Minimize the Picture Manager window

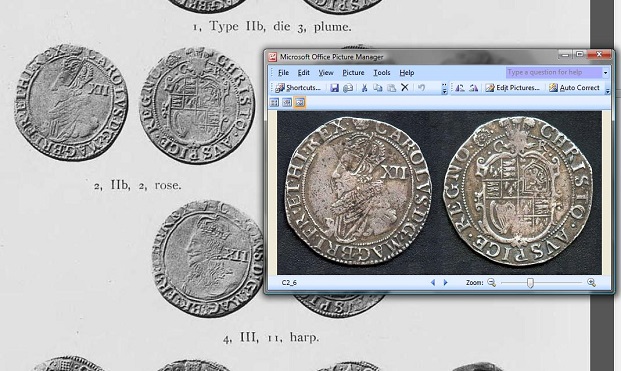(566, 55)
